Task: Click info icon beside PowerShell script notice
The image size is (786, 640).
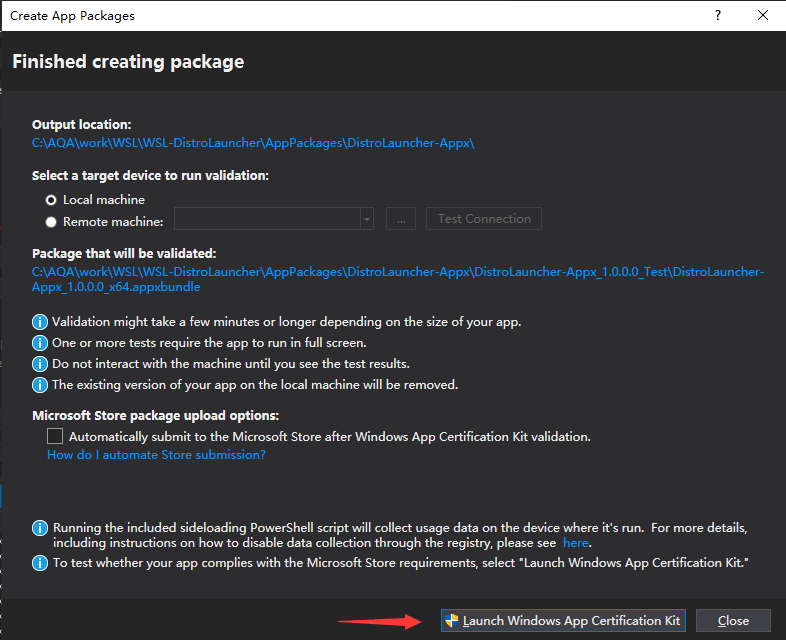Action: click(40, 528)
